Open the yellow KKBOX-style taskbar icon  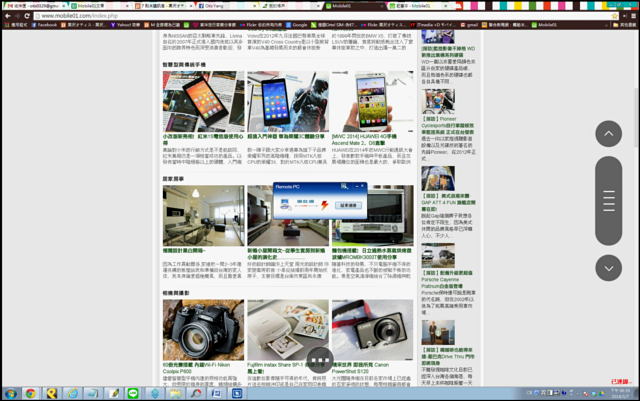point(51,394)
